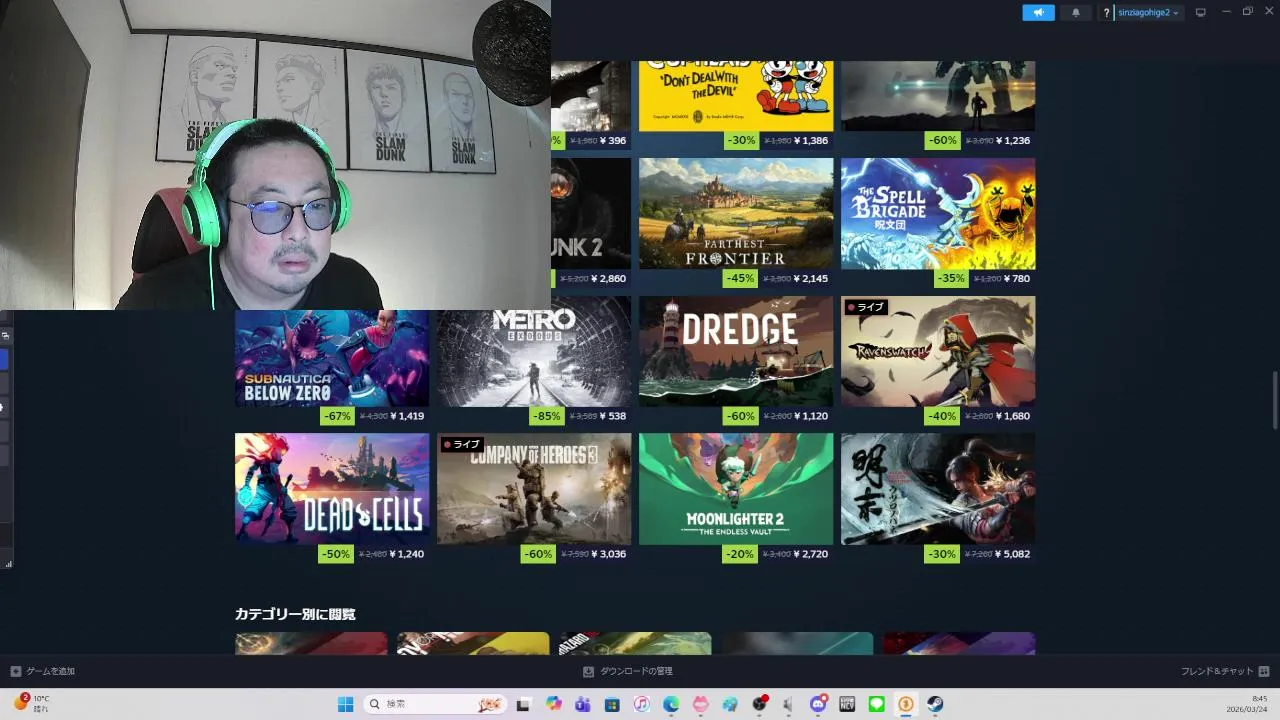1280x720 pixels.
Task: Expand the sinziagohige2 account dropdown
Action: pyautogui.click(x=1148, y=13)
